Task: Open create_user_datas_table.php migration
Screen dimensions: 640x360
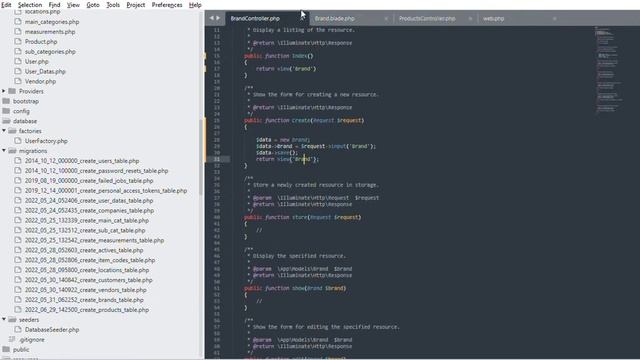Action: pyautogui.click(x=89, y=200)
